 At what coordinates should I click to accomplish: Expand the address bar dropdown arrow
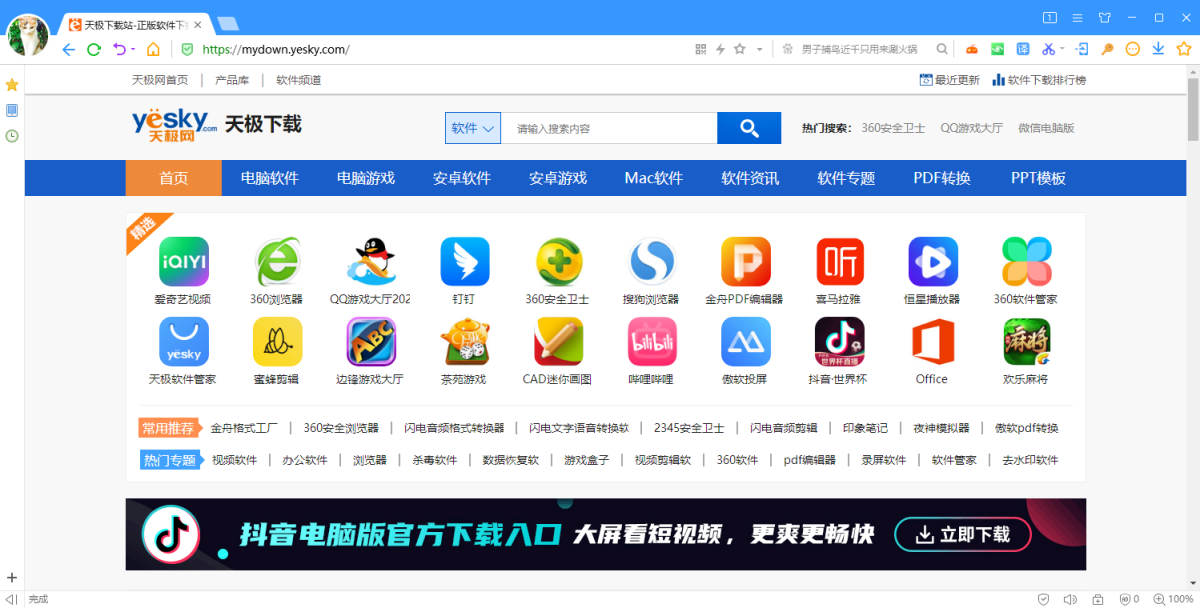click(x=759, y=49)
